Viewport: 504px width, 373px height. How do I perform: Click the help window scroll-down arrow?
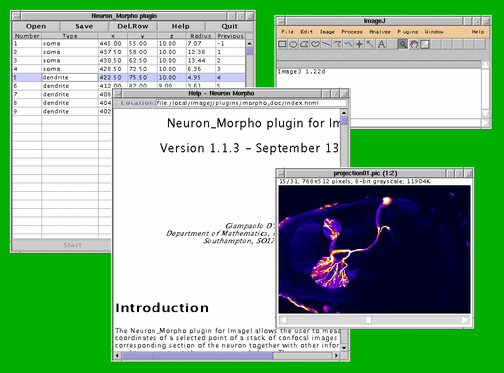click(344, 347)
